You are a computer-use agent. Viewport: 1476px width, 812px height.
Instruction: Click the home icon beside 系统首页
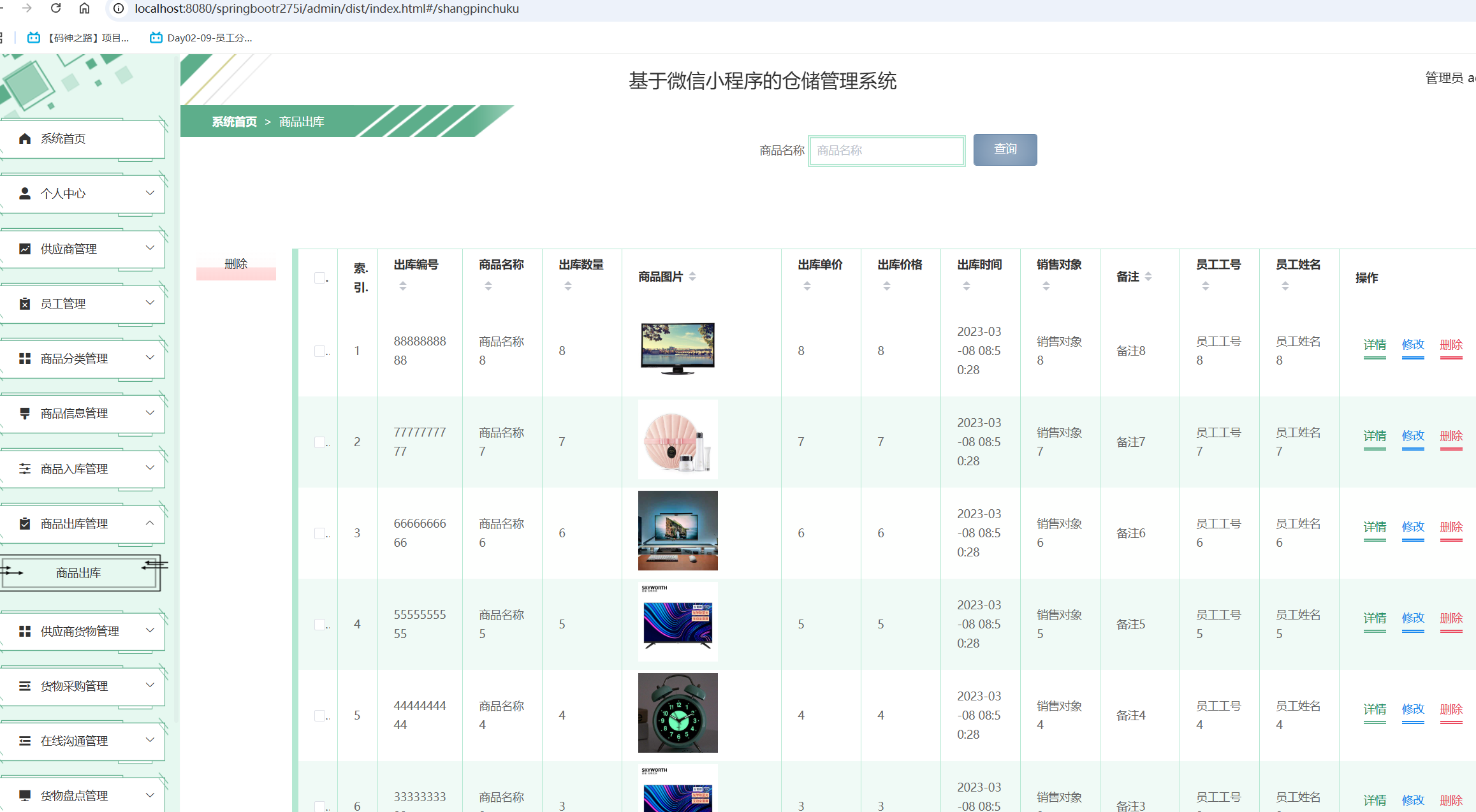[x=25, y=138]
